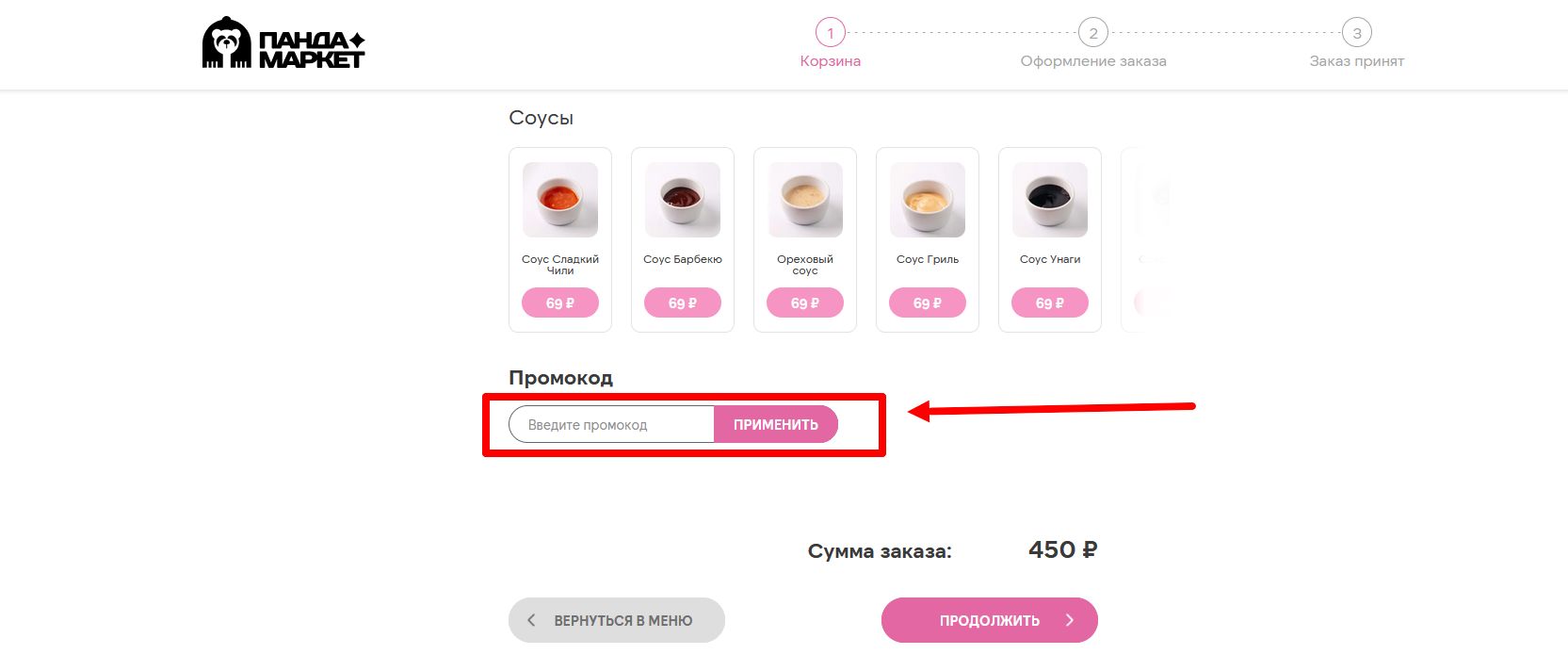Open the Корзина step label

point(831,61)
